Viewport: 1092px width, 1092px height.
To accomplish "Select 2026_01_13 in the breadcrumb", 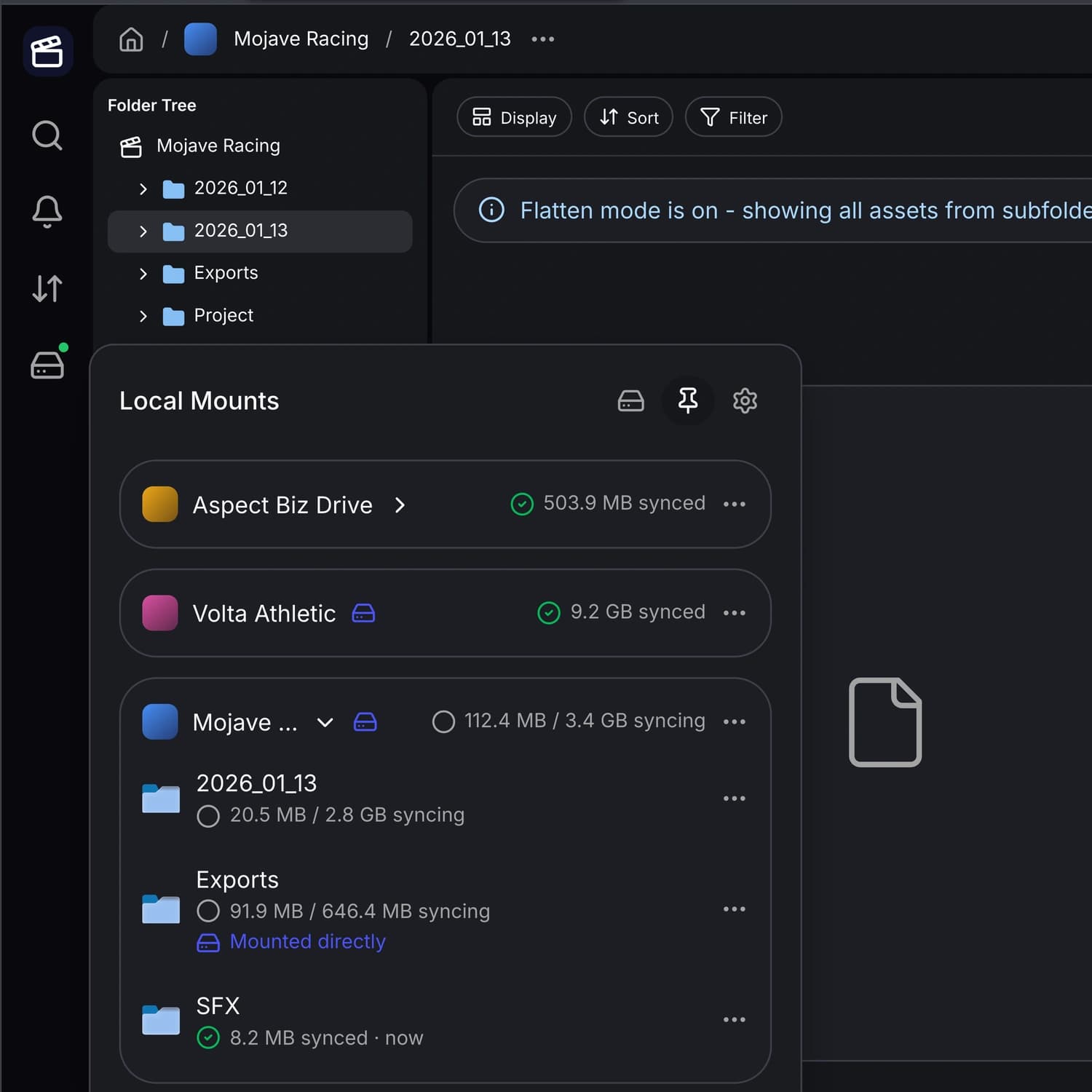I will tap(460, 39).
